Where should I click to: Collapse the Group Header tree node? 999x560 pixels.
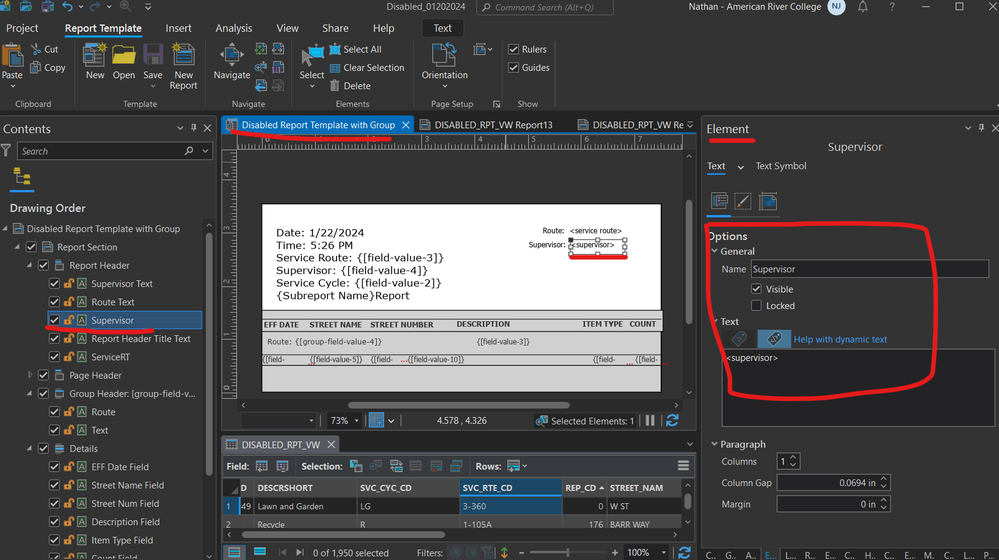pos(29,394)
